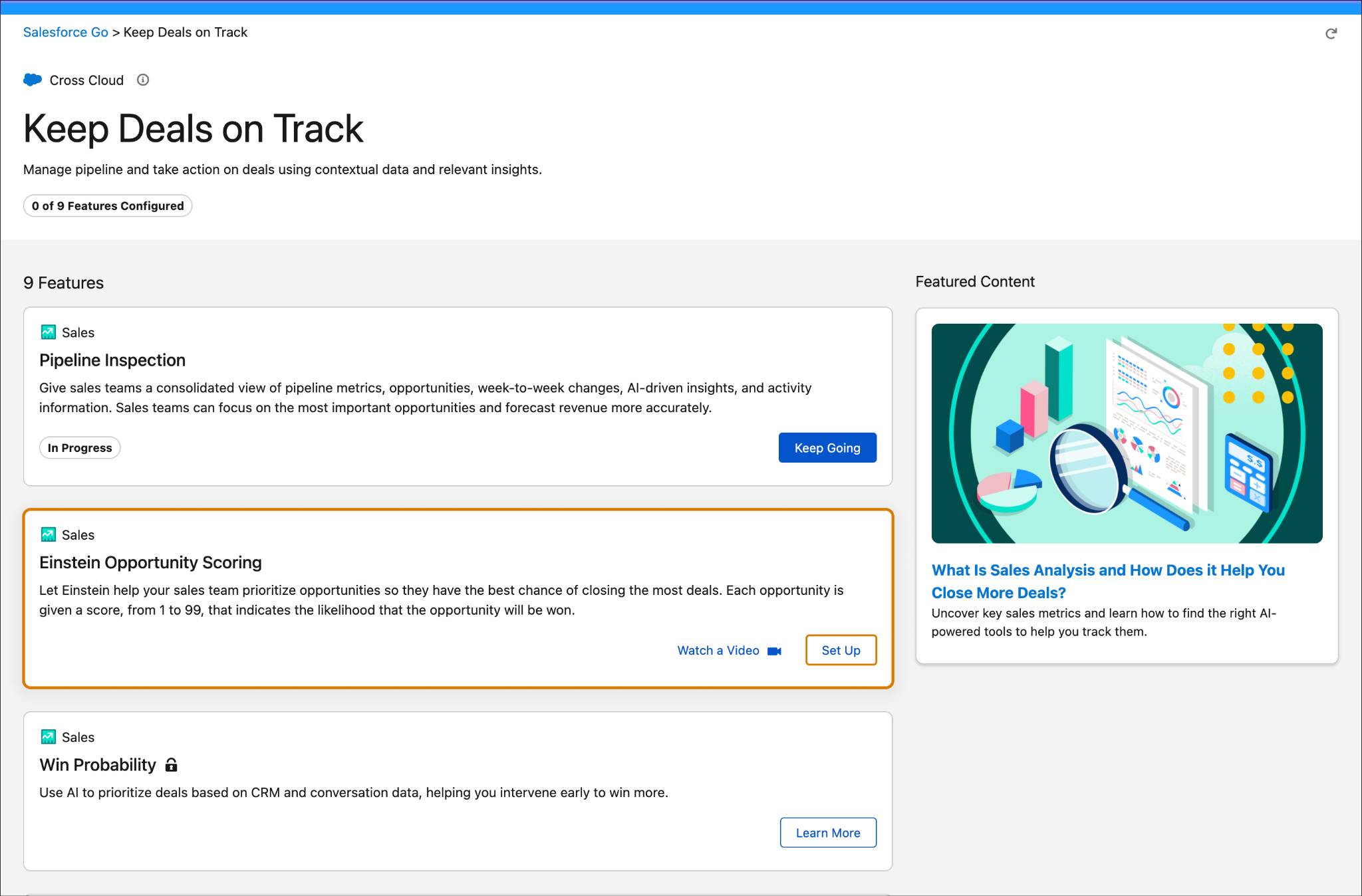Image resolution: width=1362 pixels, height=896 pixels.
Task: Click the Pipeline Inspection description paragraph
Action: pyautogui.click(x=426, y=397)
